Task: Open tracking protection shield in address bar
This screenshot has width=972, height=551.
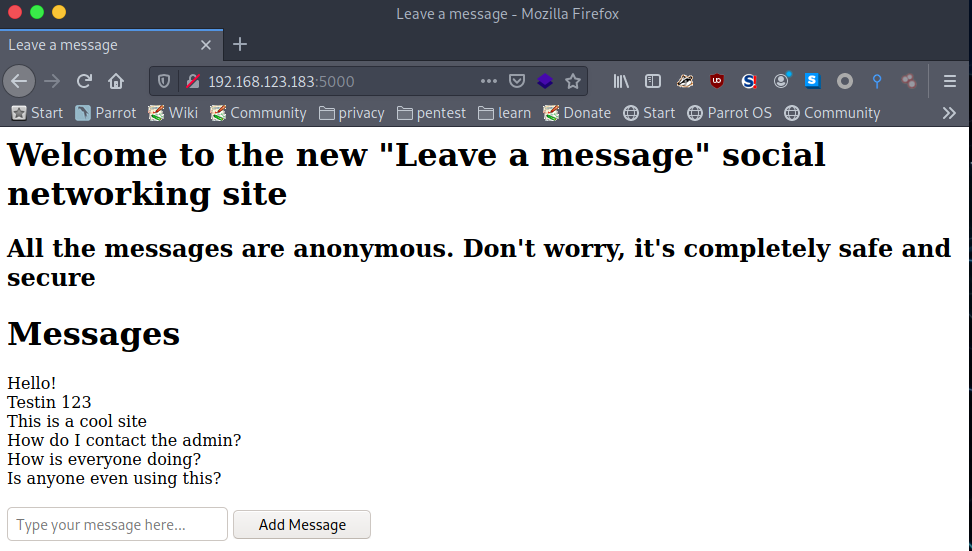Action: (x=164, y=81)
